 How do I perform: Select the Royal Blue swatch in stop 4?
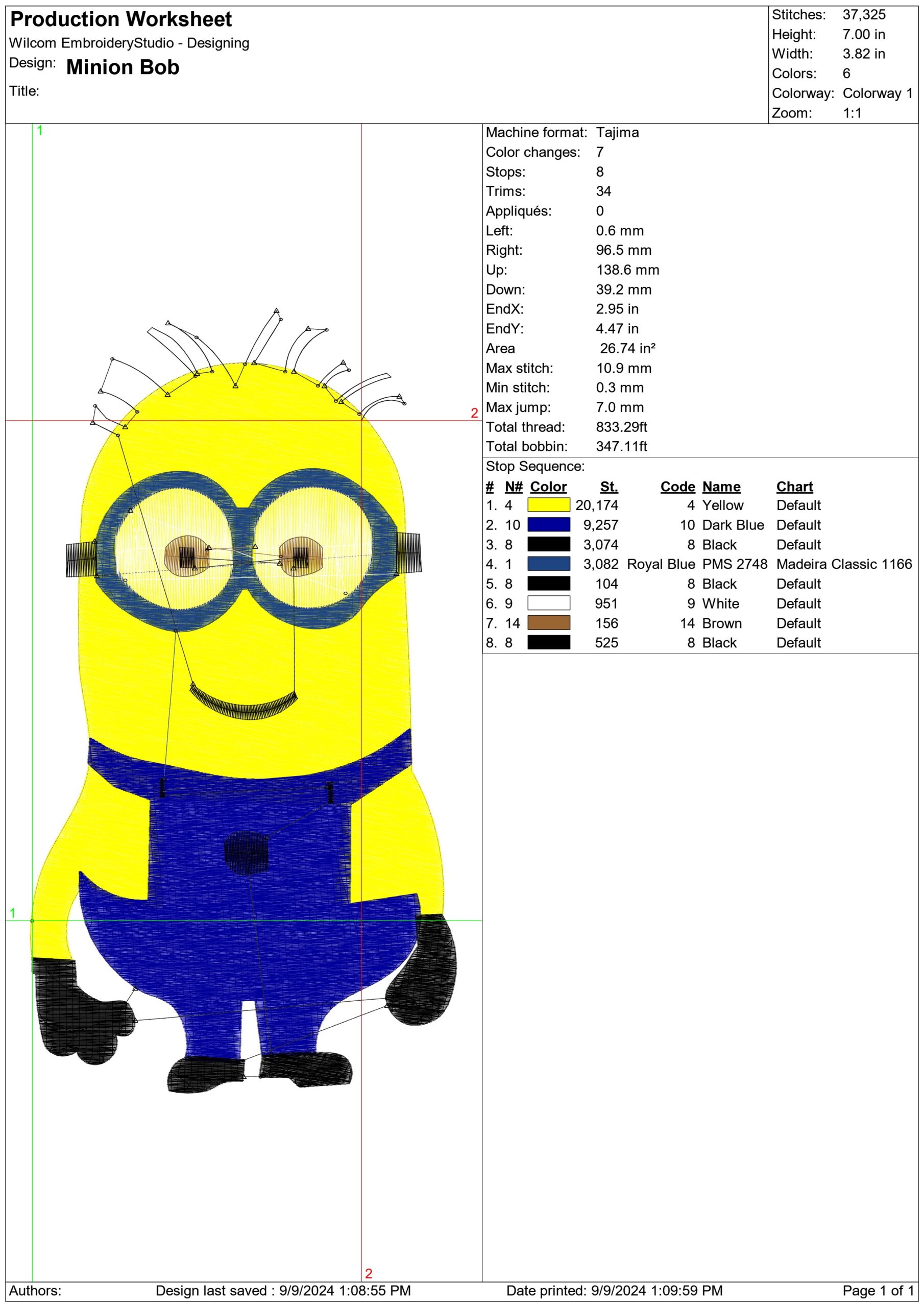pyautogui.click(x=548, y=564)
